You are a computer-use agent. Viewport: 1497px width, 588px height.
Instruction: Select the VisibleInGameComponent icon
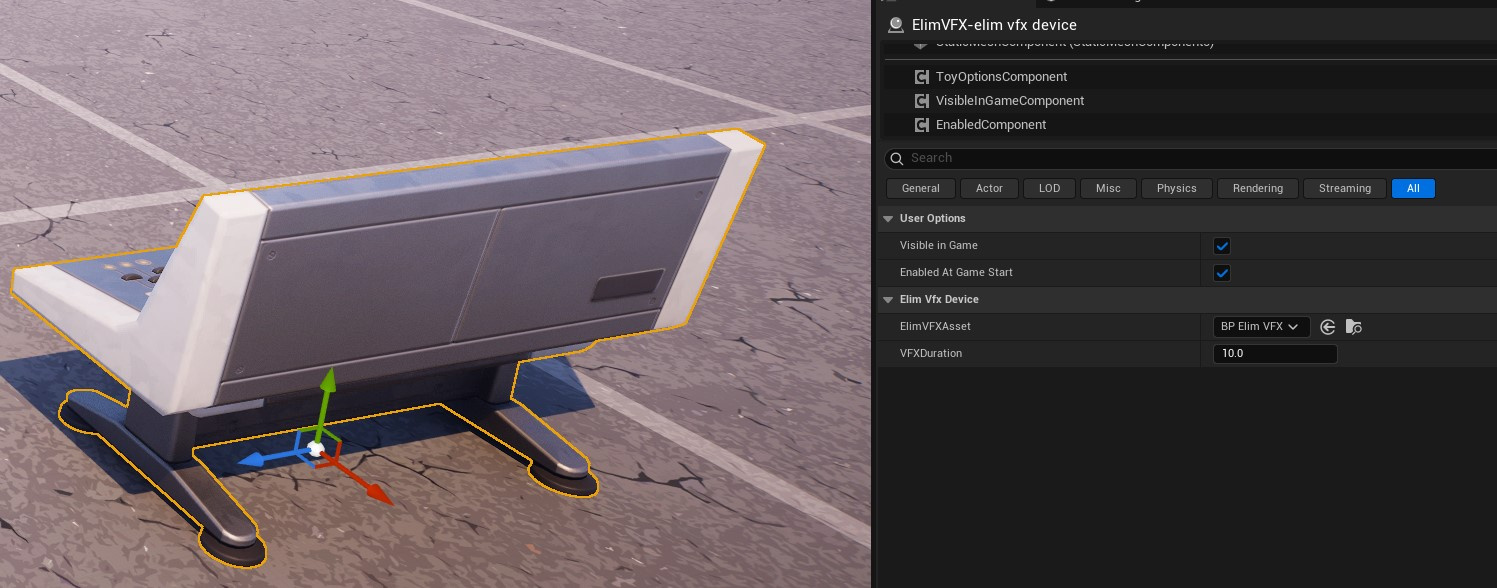(923, 101)
